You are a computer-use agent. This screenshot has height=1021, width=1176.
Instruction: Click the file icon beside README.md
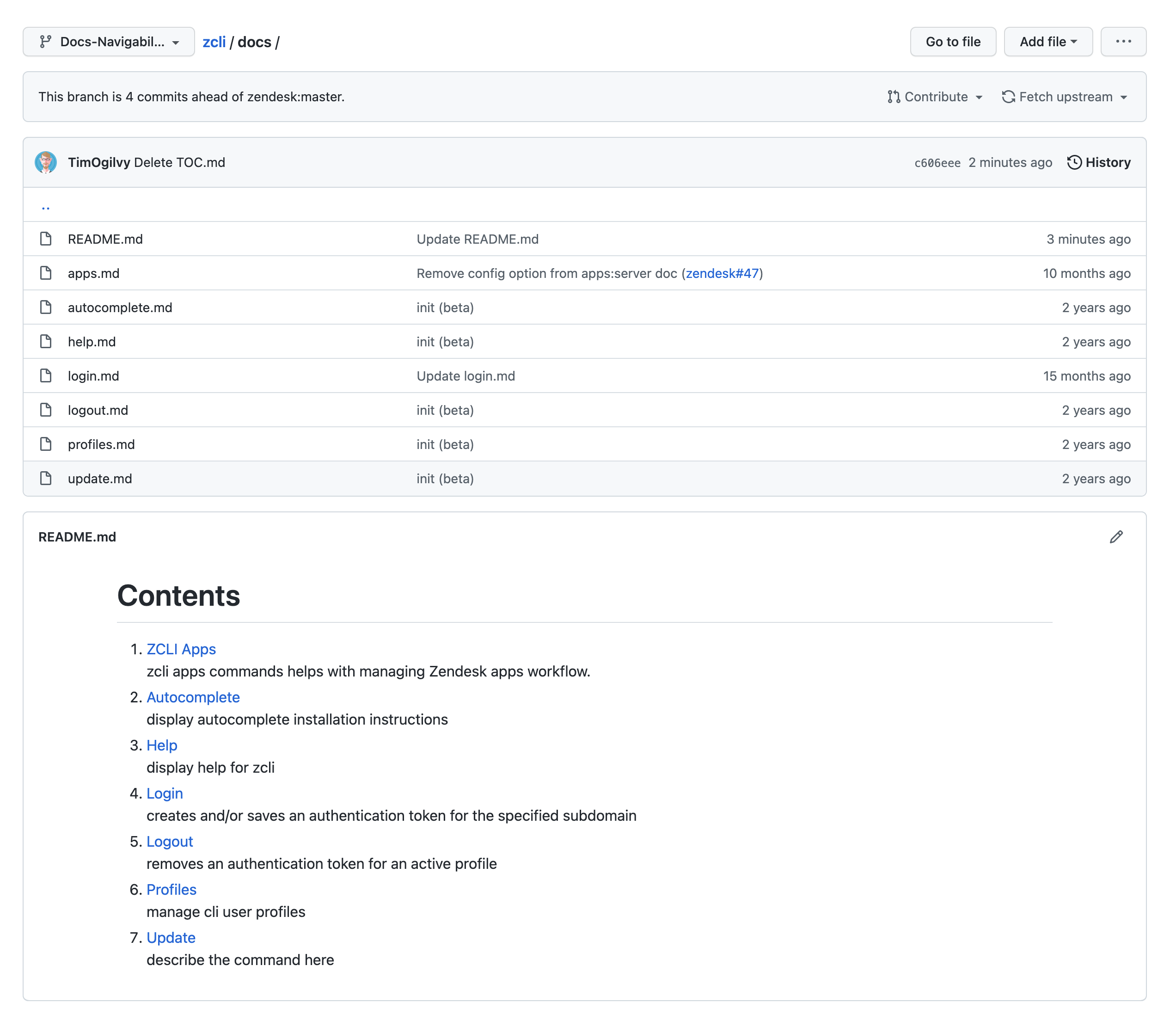46,239
